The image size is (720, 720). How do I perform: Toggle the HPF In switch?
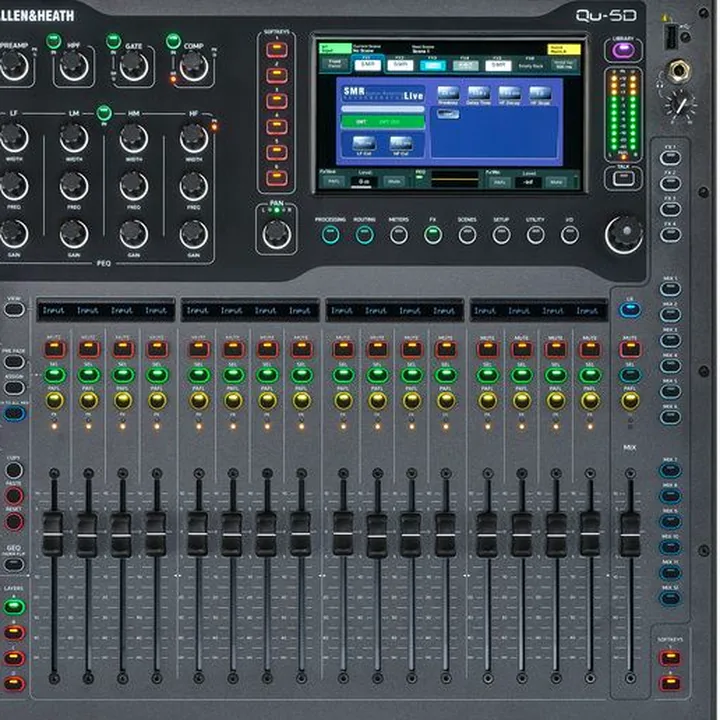point(54,41)
